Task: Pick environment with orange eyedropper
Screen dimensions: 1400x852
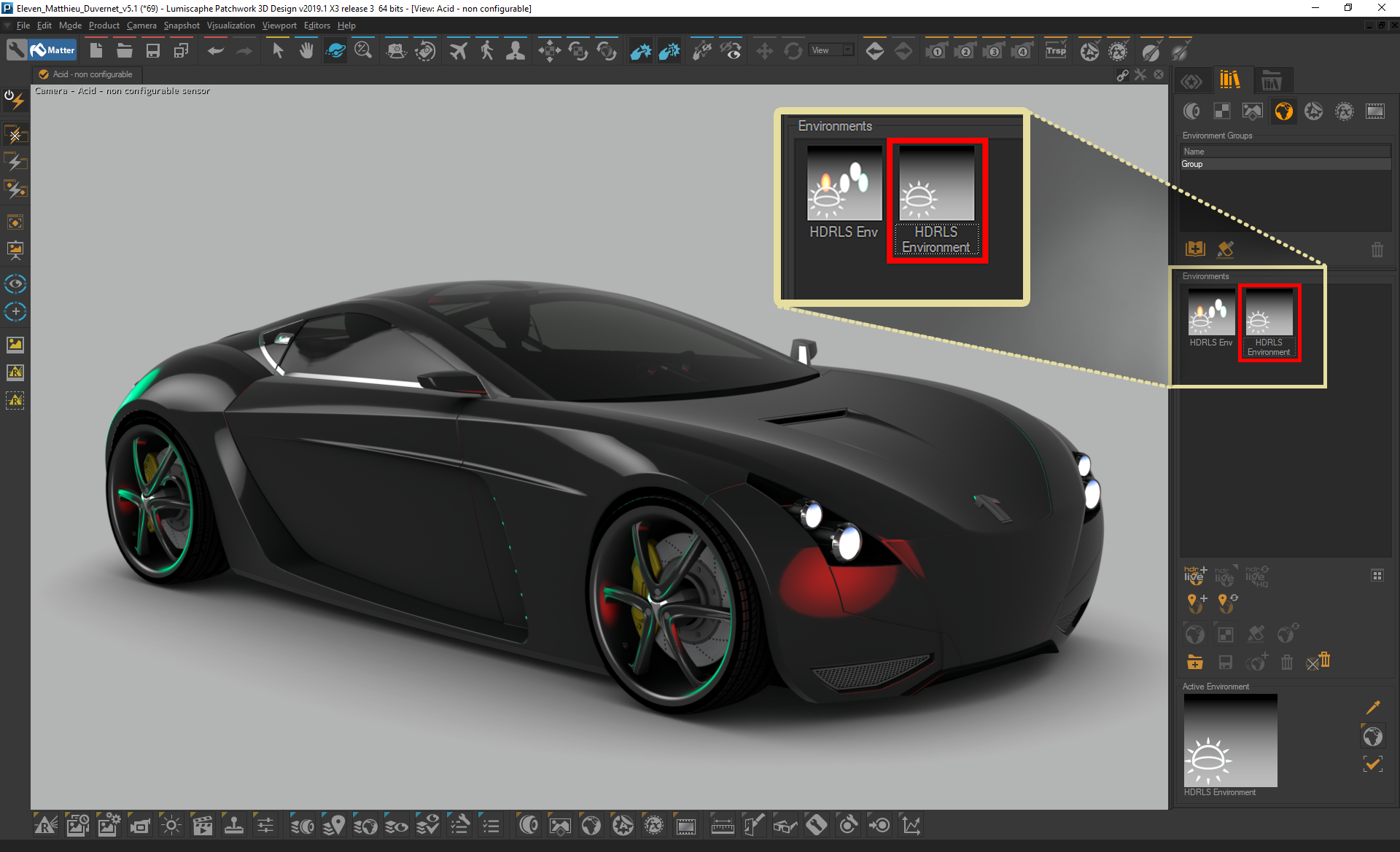Action: (1372, 707)
